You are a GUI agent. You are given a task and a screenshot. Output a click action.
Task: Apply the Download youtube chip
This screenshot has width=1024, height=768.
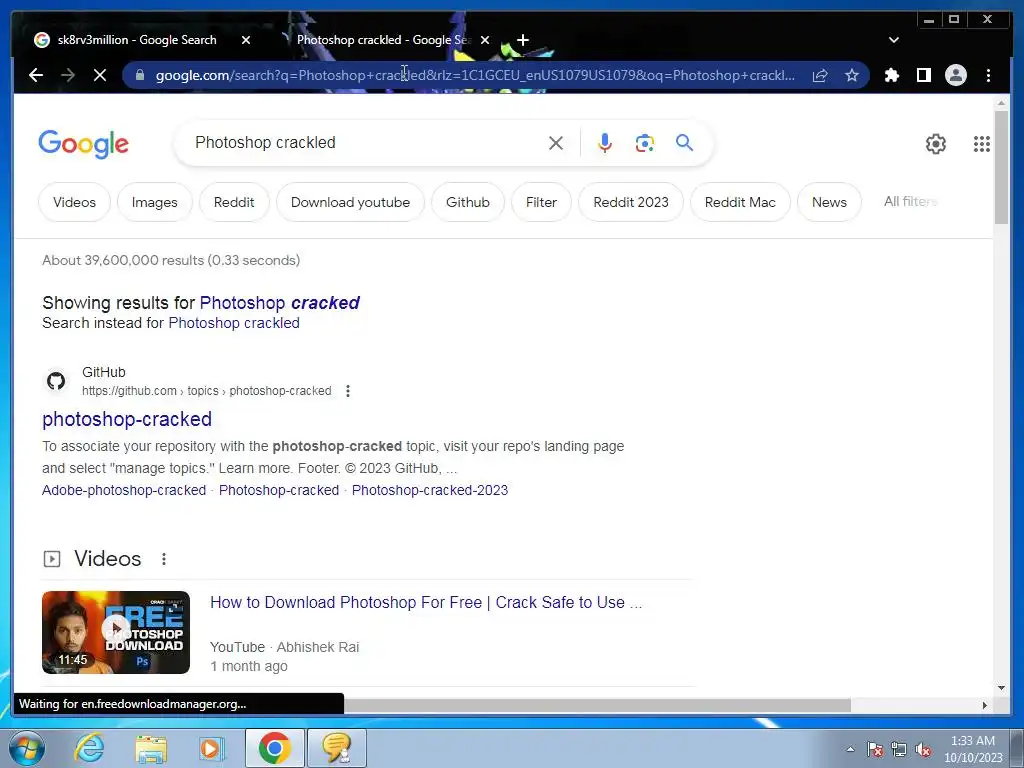(x=350, y=202)
